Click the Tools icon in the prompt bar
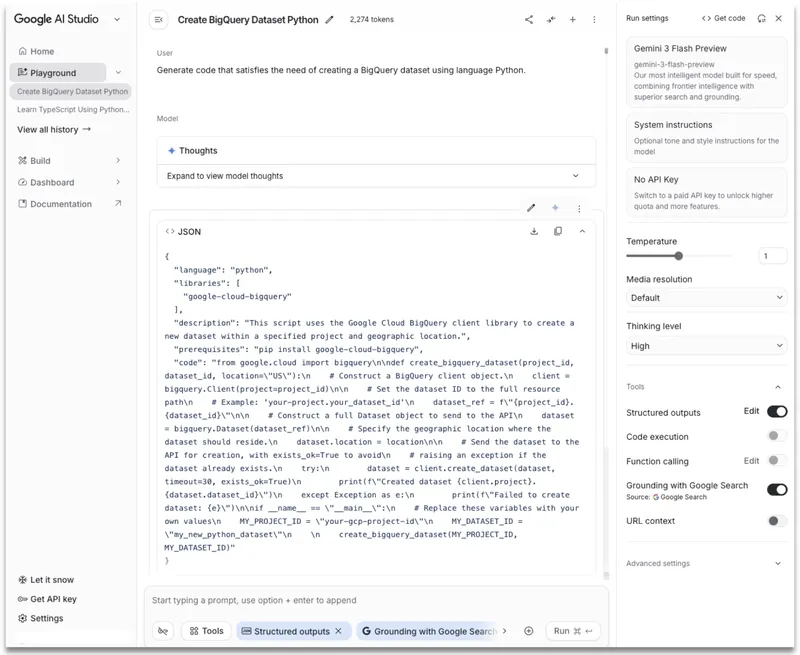This screenshot has height=655, width=800. click(x=206, y=631)
